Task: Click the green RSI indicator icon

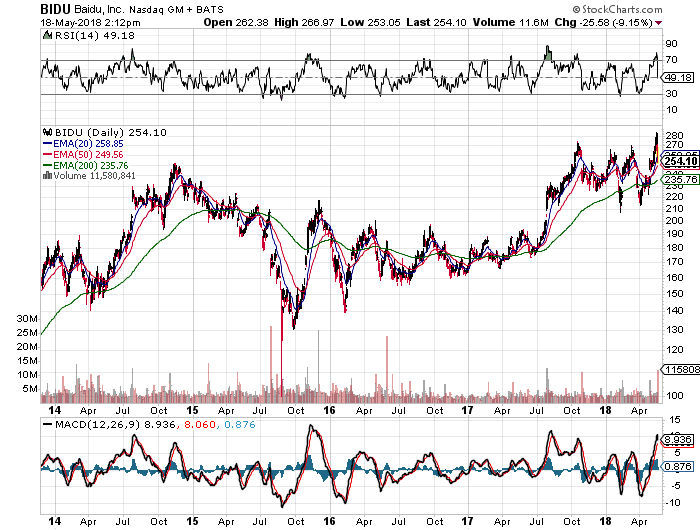Action: pyautogui.click(x=47, y=35)
